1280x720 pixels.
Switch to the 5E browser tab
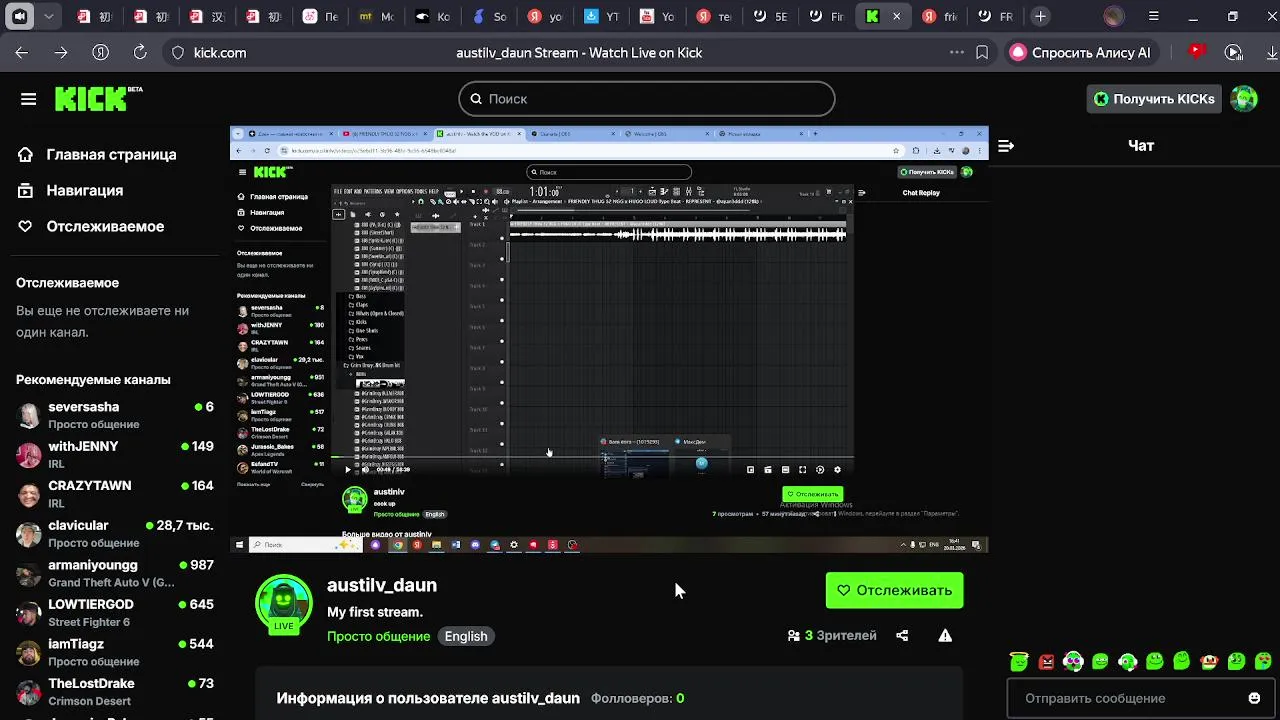pos(771,16)
